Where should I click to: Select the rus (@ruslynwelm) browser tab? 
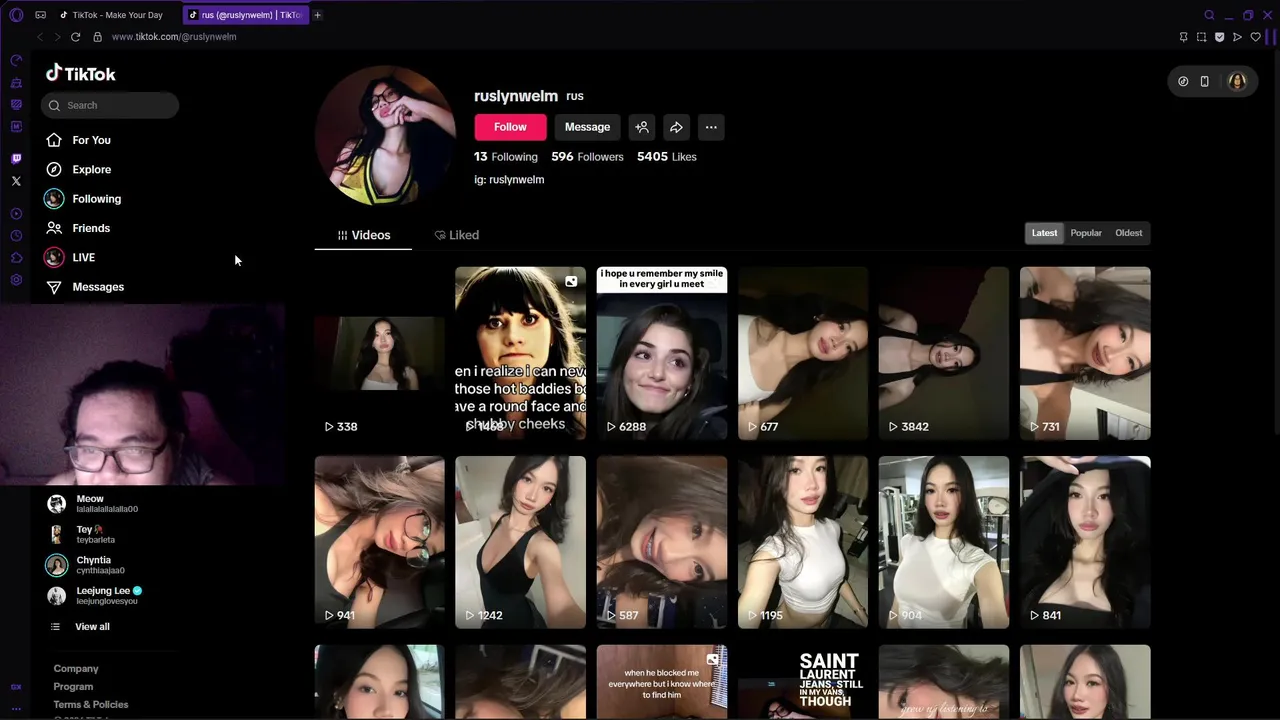coord(246,15)
